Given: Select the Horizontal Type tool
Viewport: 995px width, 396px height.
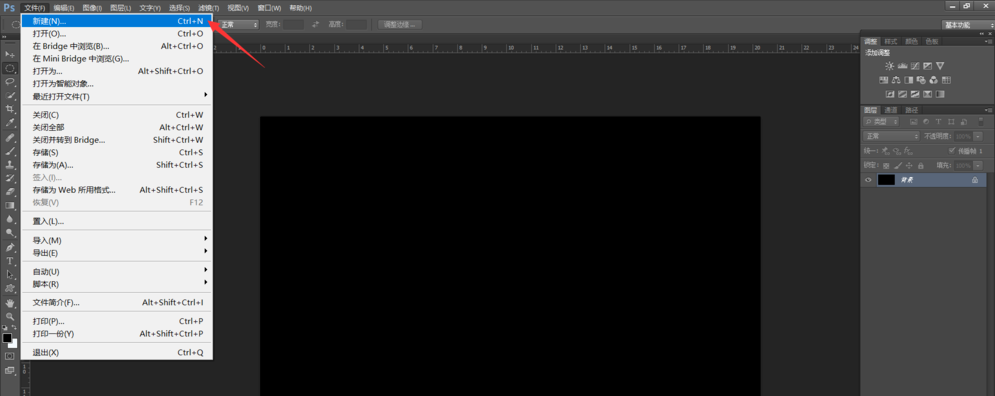Looking at the screenshot, I should coord(10,261).
